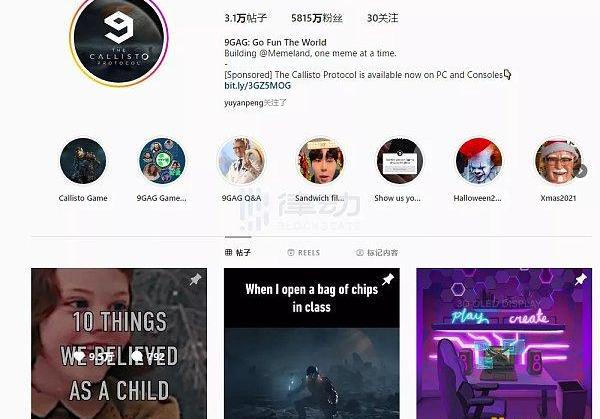
Task: Open the 10 Things We Believed post
Action: coord(119,344)
